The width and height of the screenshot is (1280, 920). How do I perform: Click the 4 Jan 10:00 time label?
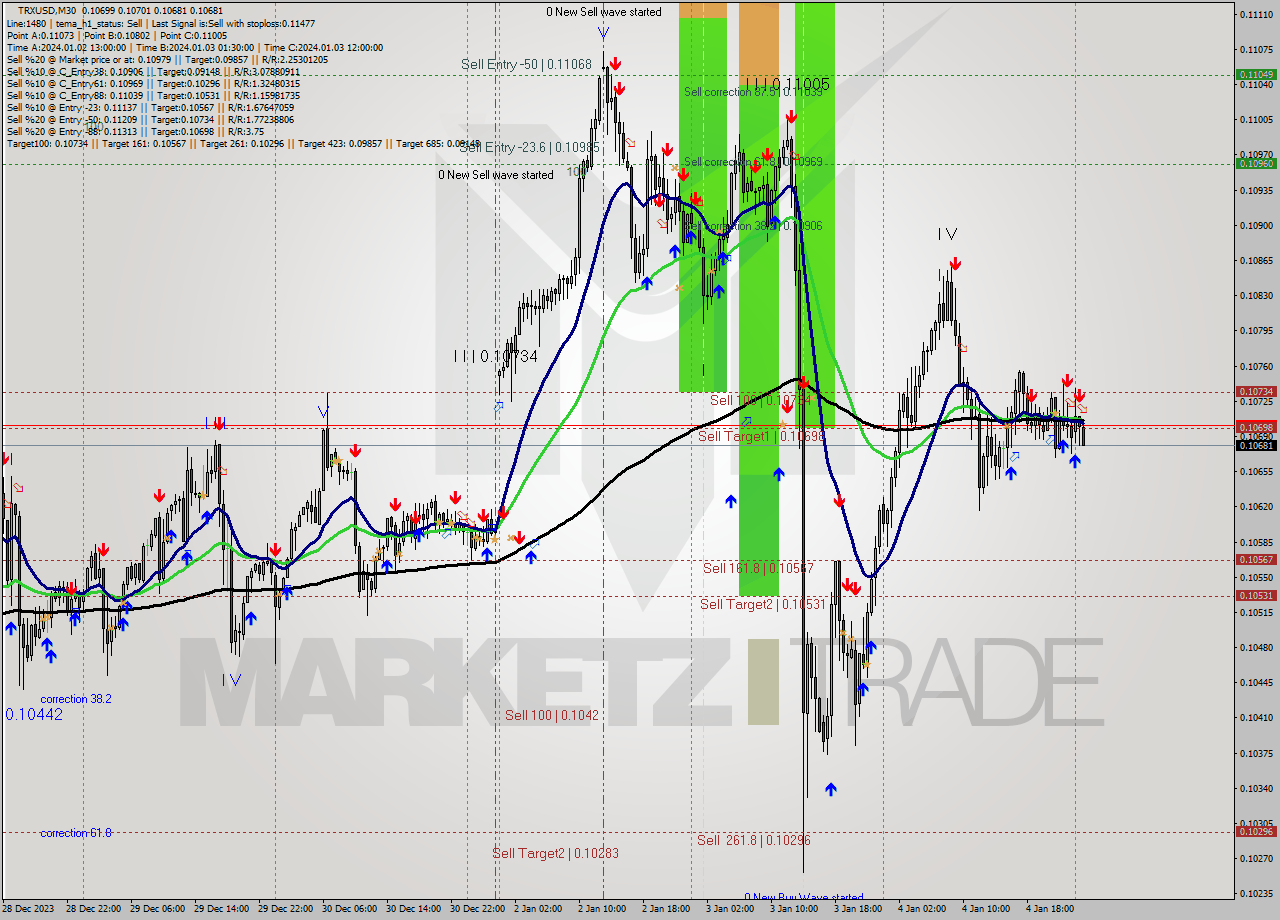(x=986, y=909)
